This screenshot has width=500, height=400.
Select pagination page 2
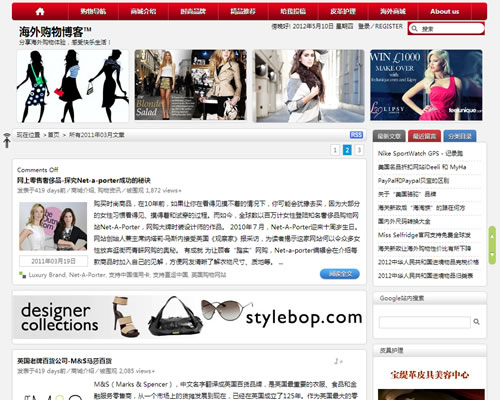coord(347,150)
